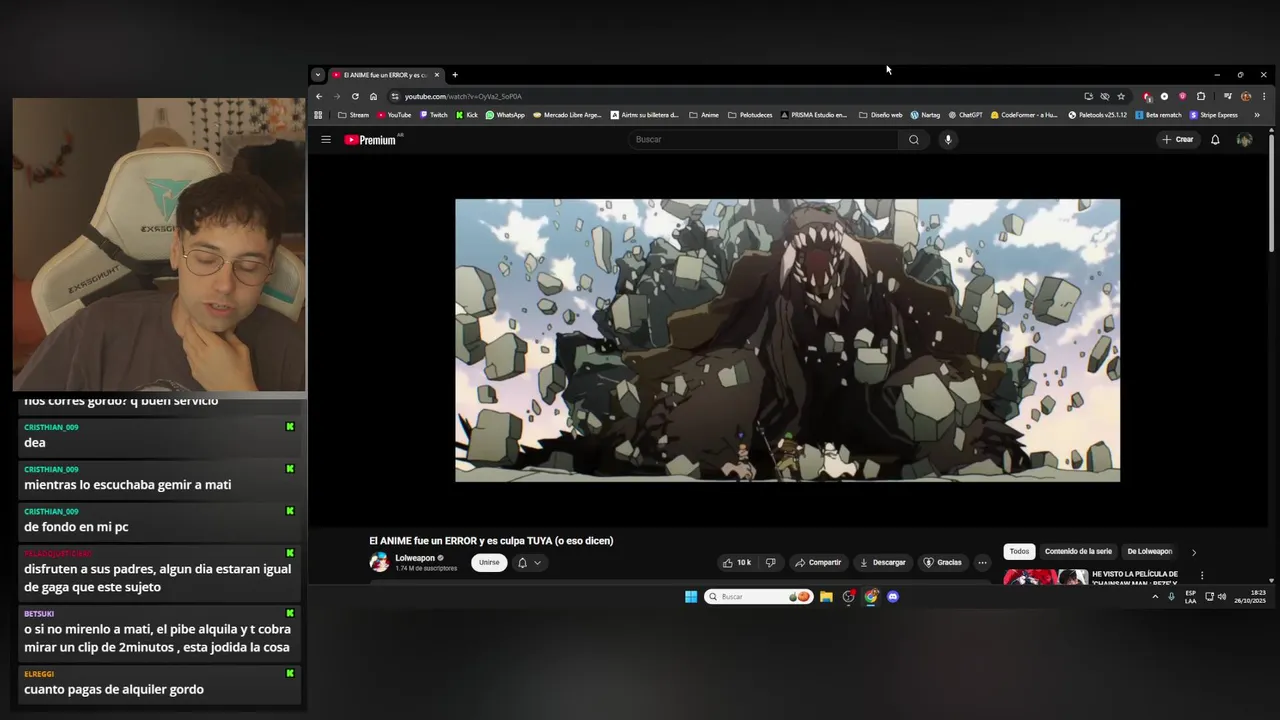Click chat message 'cuanto pagas de alquiler gordo'

tap(114, 689)
